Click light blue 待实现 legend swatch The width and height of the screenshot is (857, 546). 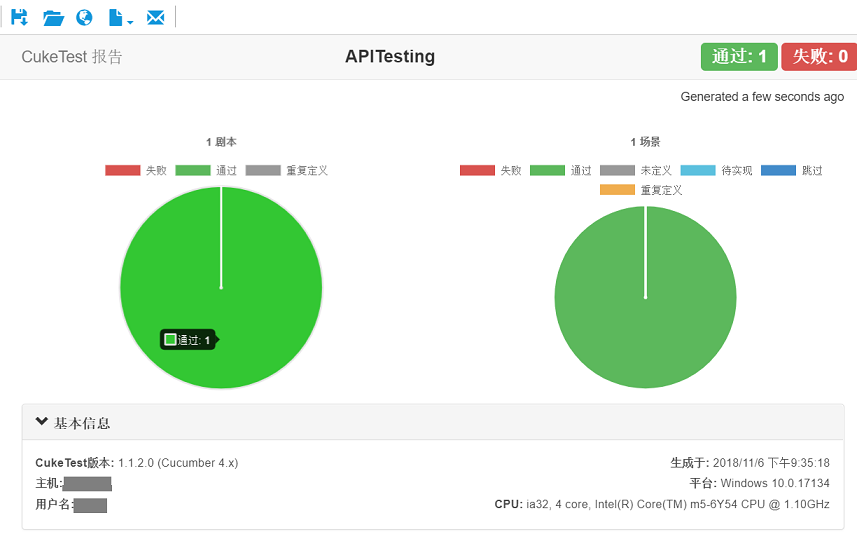click(698, 170)
